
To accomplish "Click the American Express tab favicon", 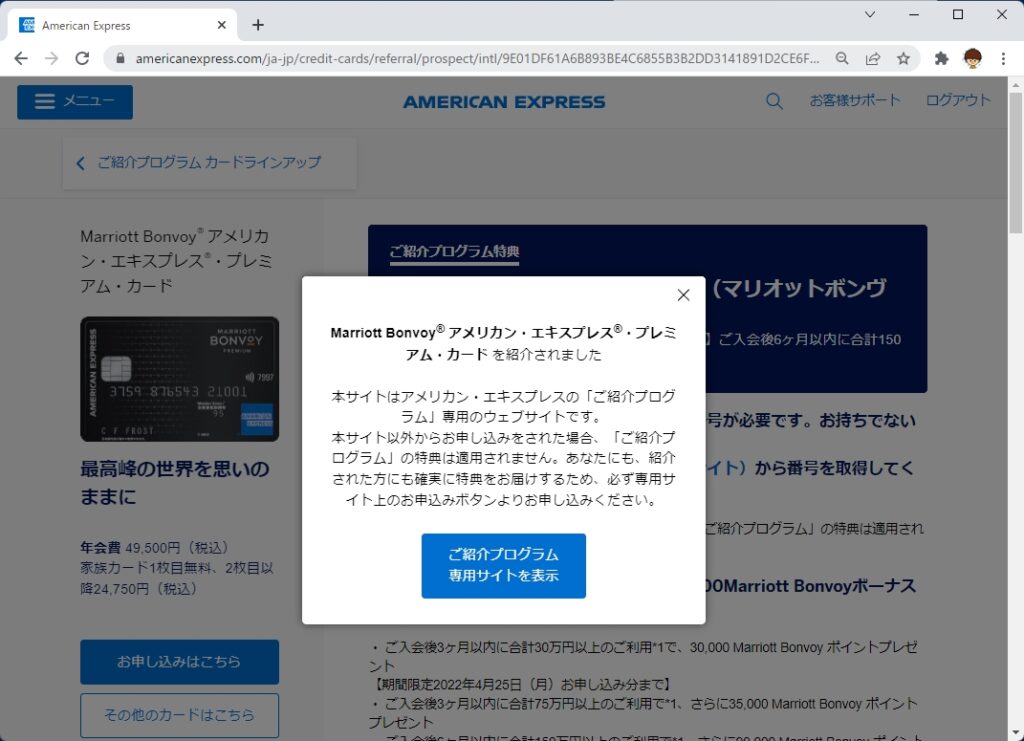I will [27, 25].
